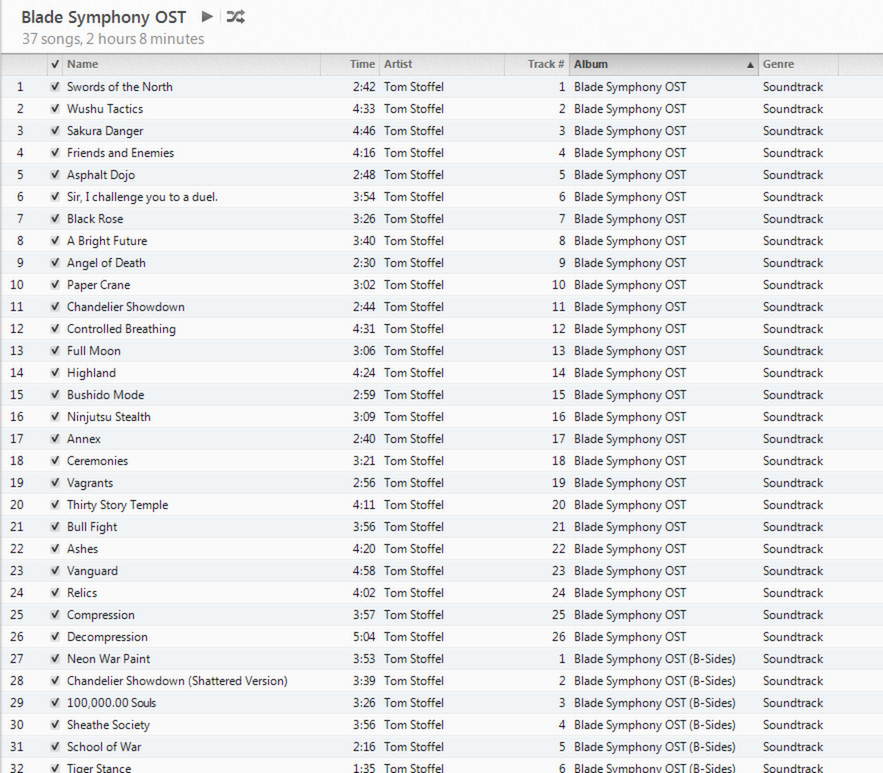Uncheck the Swords of the North checkbox
This screenshot has width=883, height=773.
(x=55, y=87)
